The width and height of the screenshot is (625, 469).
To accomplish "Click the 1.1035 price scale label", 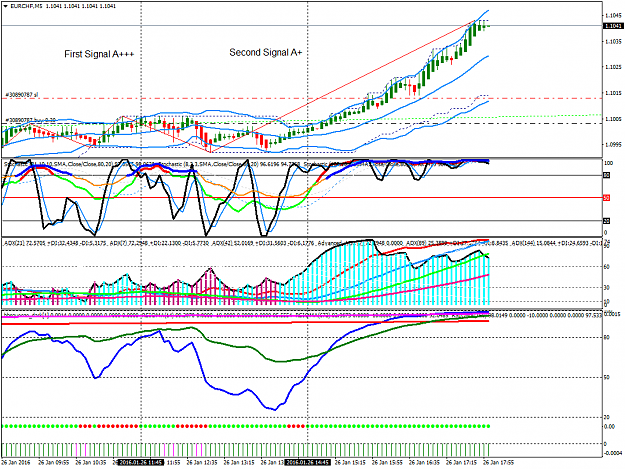I will click(613, 41).
